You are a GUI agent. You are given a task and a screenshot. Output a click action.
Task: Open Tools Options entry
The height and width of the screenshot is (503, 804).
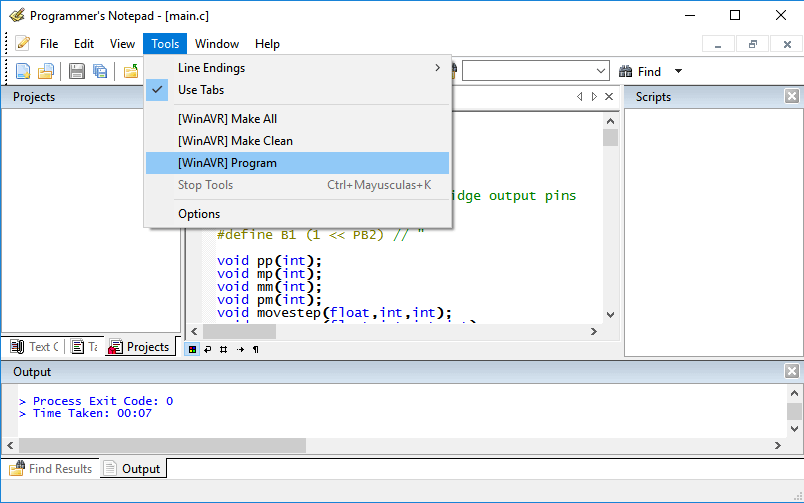click(297, 214)
